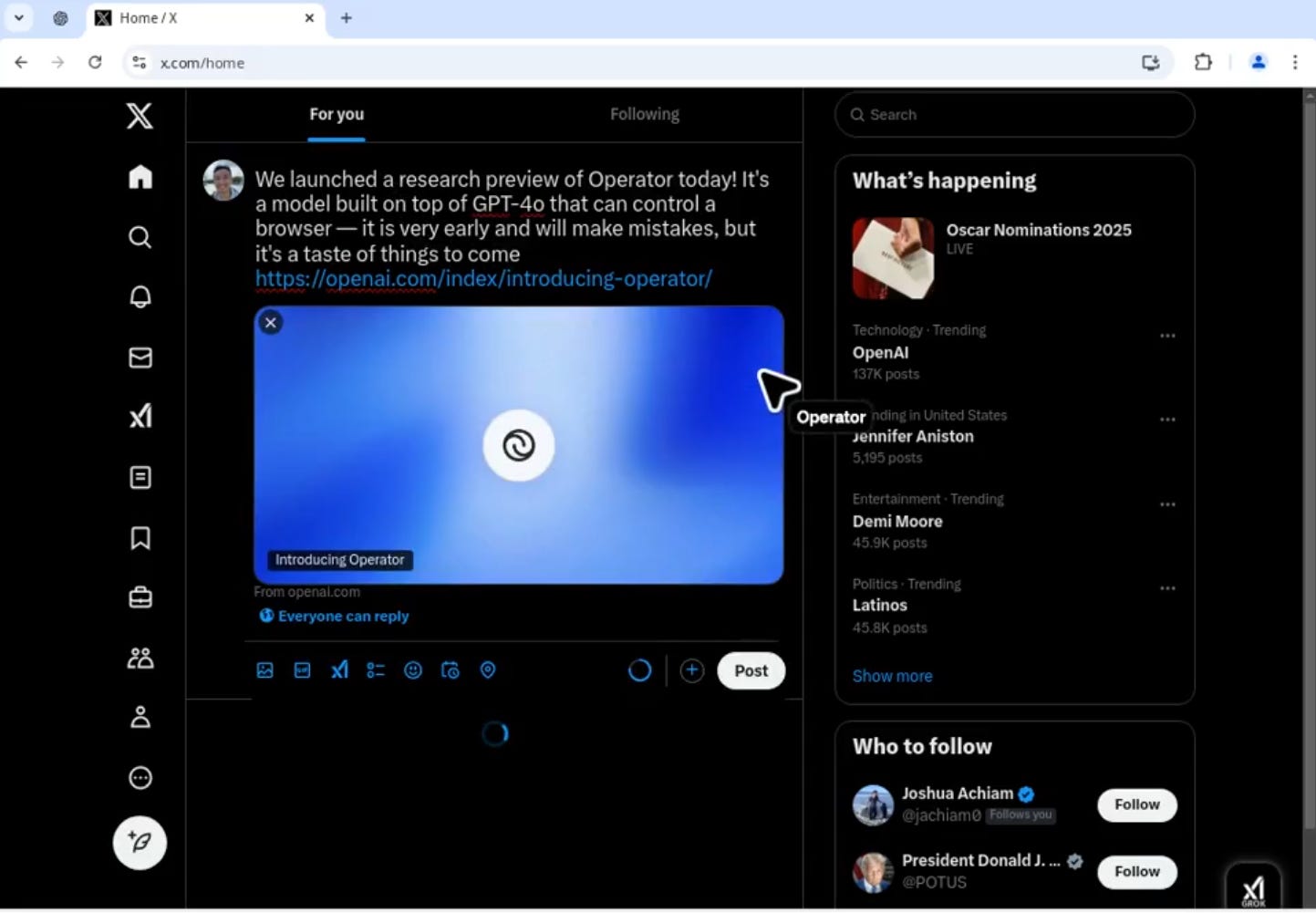Click the Introducing Operator preview card
Viewport: 1316px width, 913px height.
tap(518, 445)
